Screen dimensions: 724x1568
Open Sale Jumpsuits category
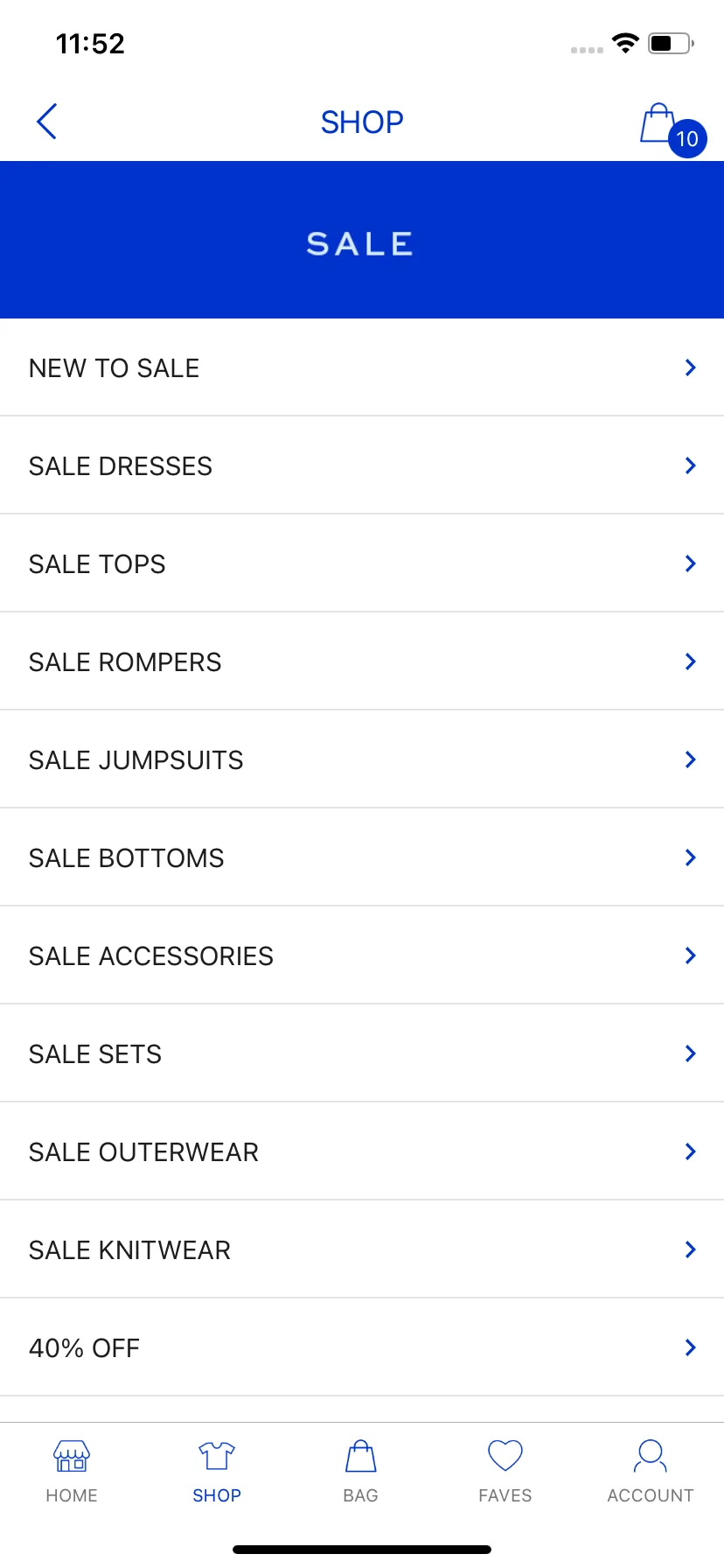(362, 759)
